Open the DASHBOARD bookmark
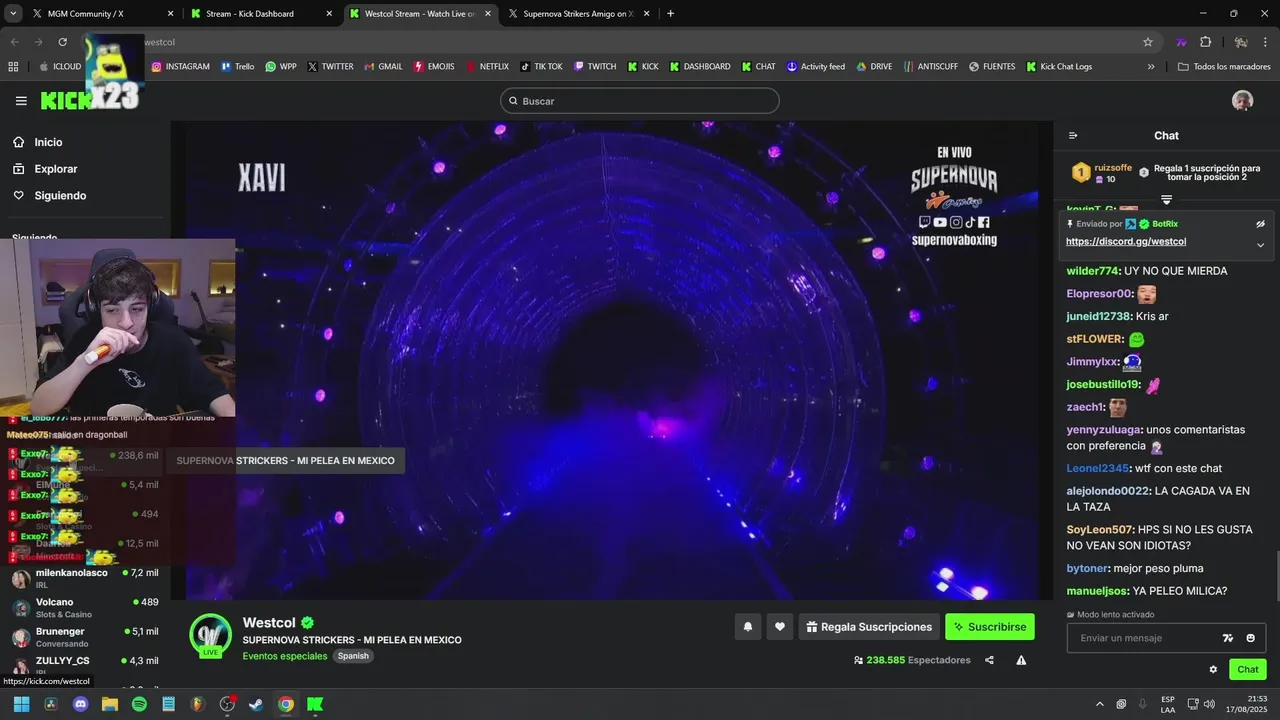This screenshot has height=720, width=1280. point(700,67)
